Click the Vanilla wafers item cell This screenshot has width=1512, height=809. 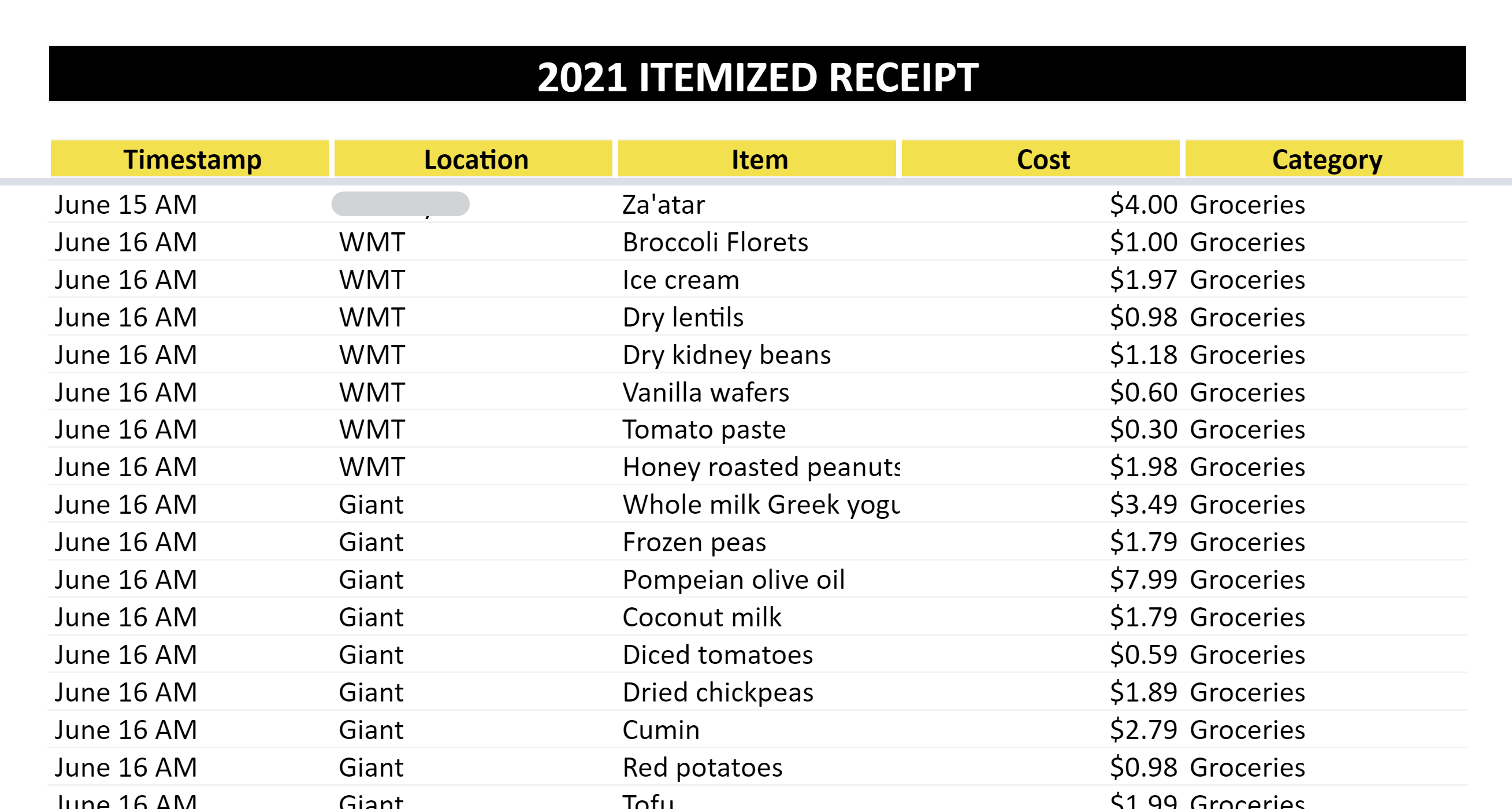coord(705,393)
